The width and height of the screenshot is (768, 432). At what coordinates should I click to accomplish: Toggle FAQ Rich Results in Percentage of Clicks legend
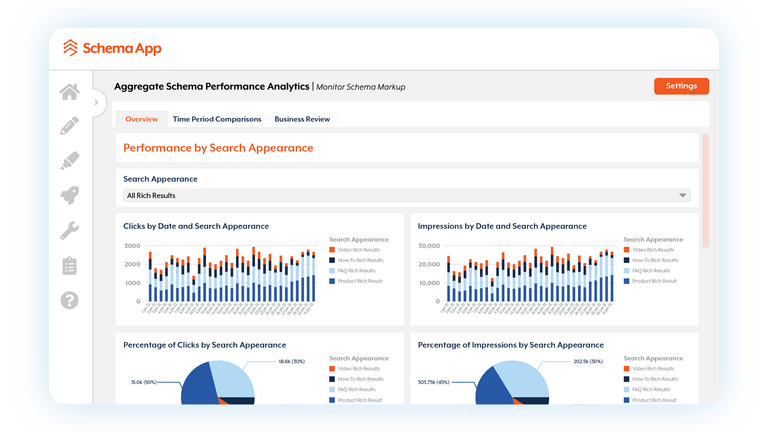[353, 389]
